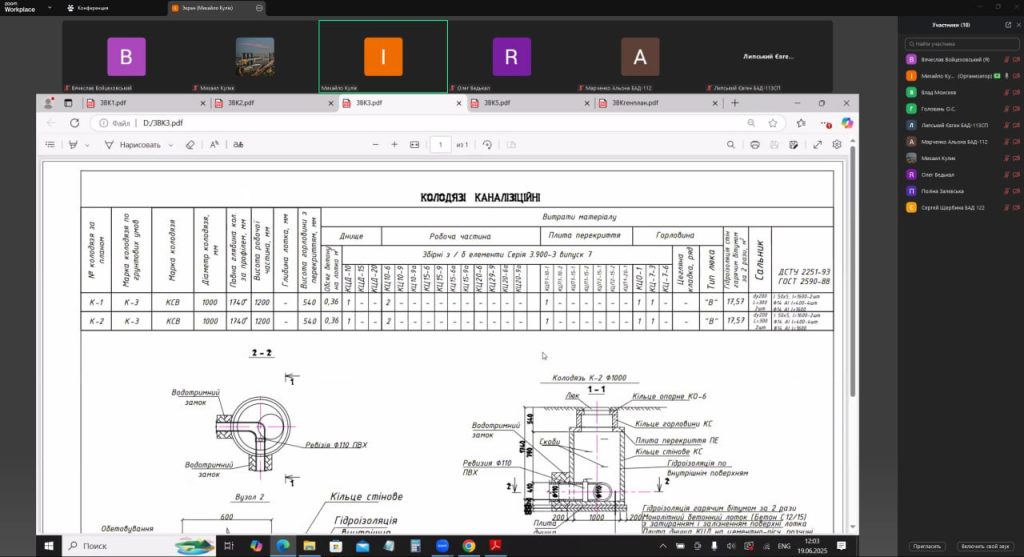Image resolution: width=1024 pixels, height=557 pixels.
Task: Expand the highlighter color dropdown arrow
Action: pyautogui.click(x=87, y=145)
